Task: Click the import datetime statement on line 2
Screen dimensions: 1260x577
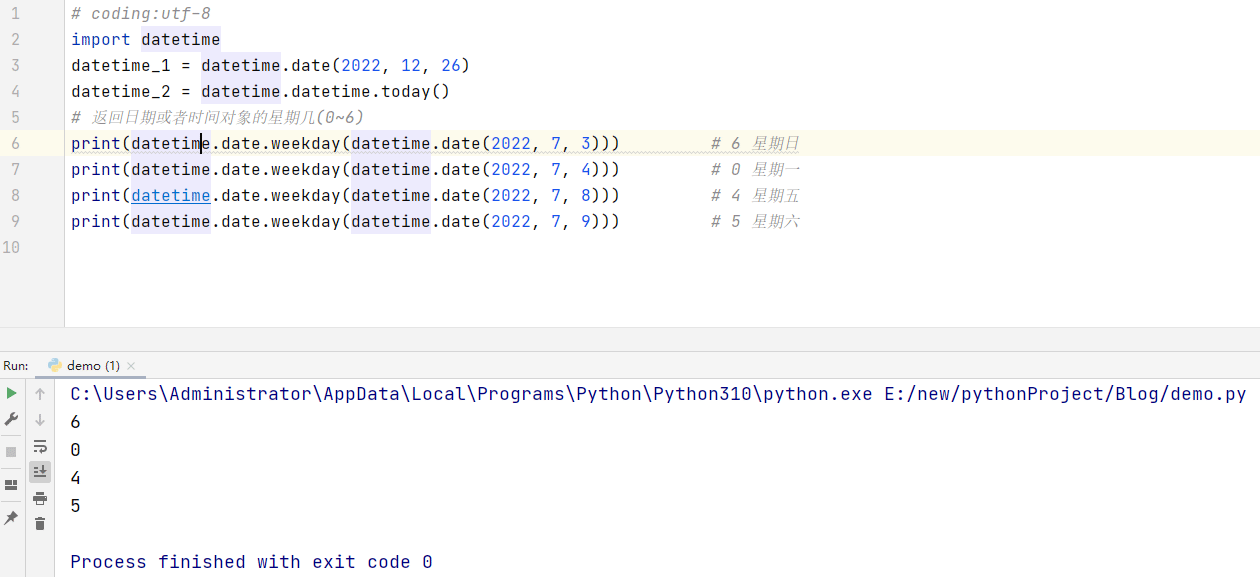Action: pyautogui.click(x=146, y=39)
